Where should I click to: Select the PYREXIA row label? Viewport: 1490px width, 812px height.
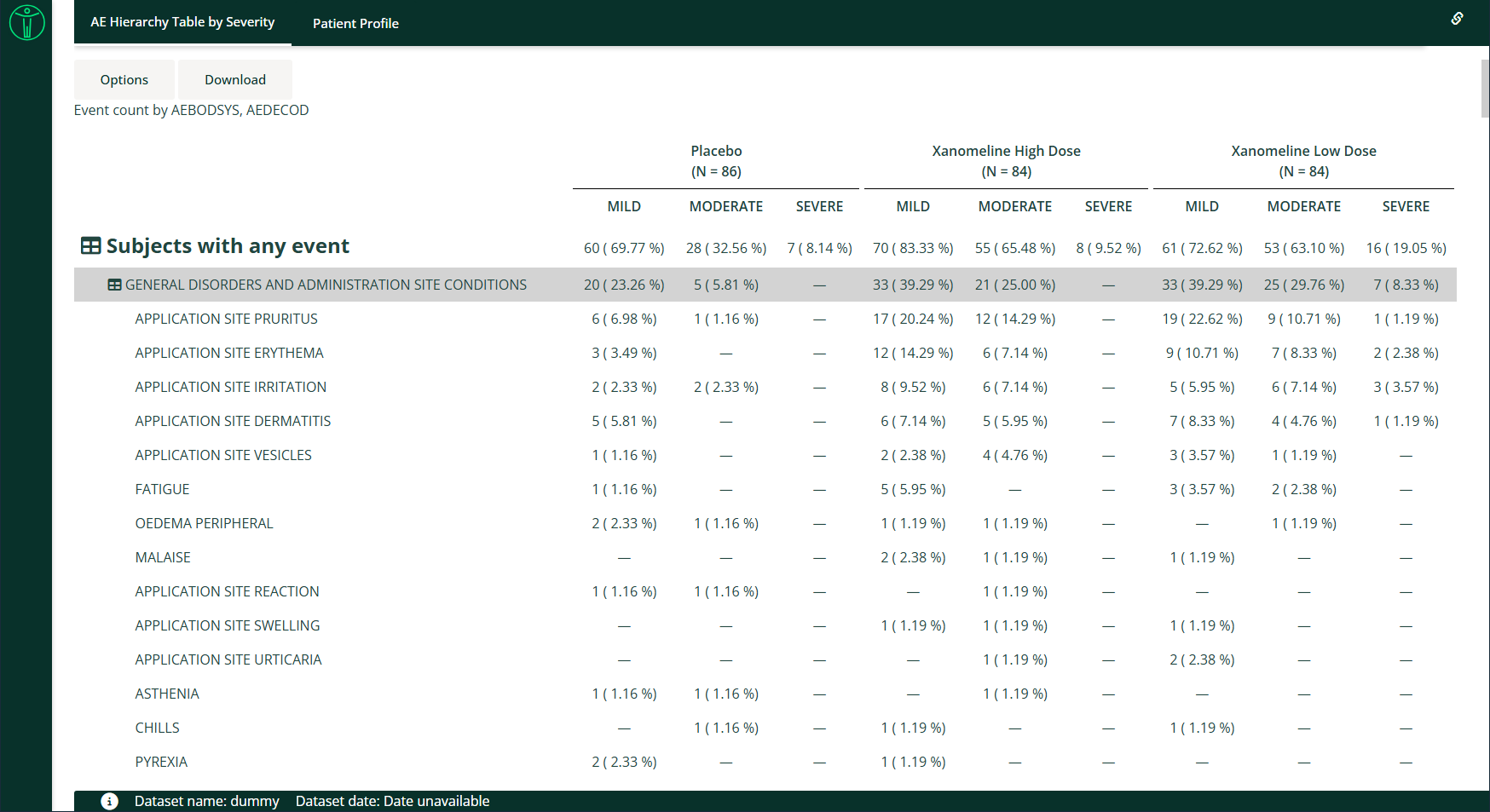coord(161,762)
